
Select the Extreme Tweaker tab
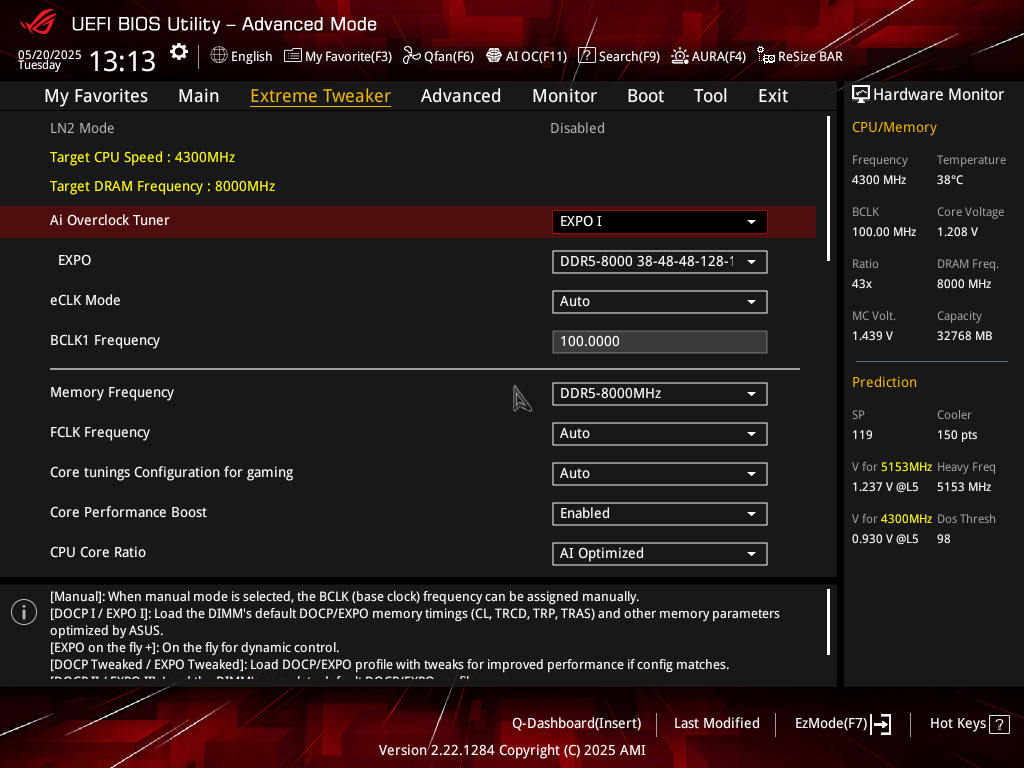tap(321, 96)
